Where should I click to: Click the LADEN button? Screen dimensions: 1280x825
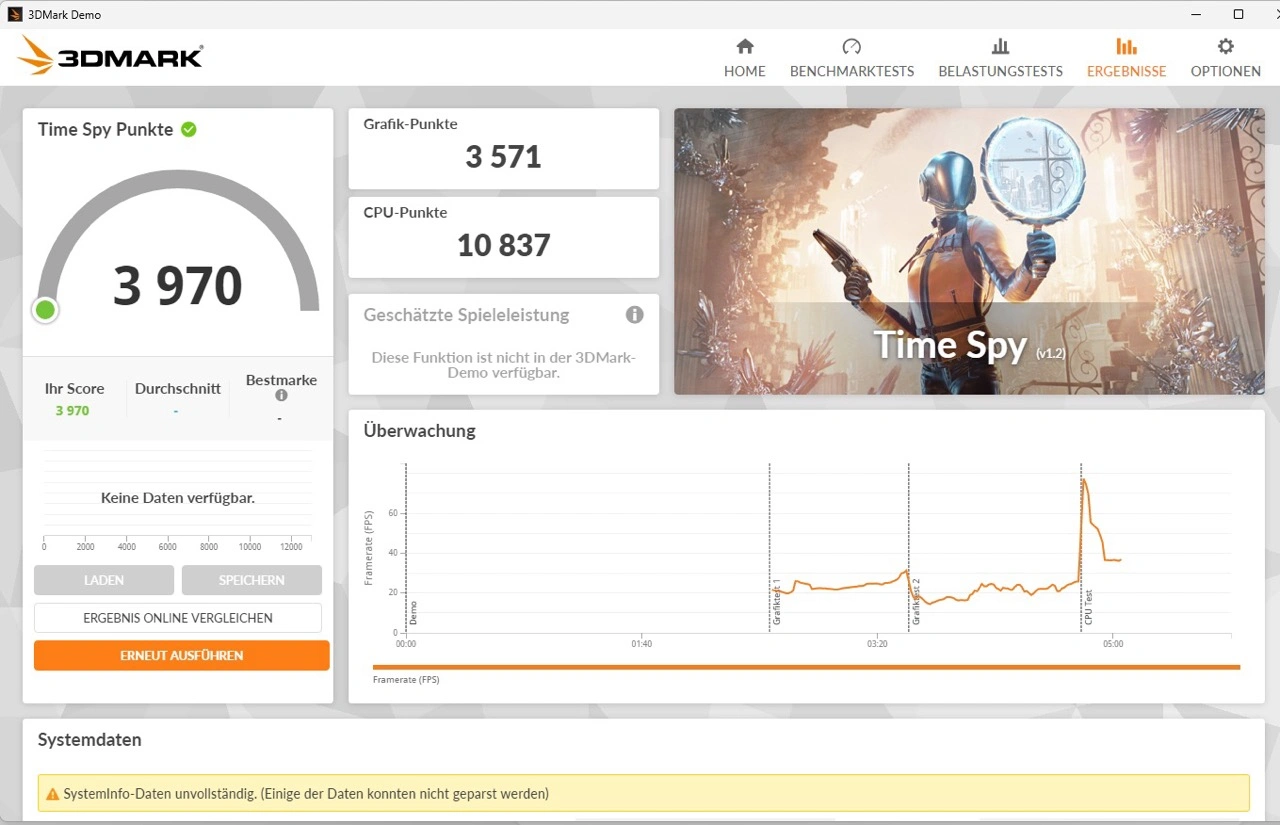[104, 580]
